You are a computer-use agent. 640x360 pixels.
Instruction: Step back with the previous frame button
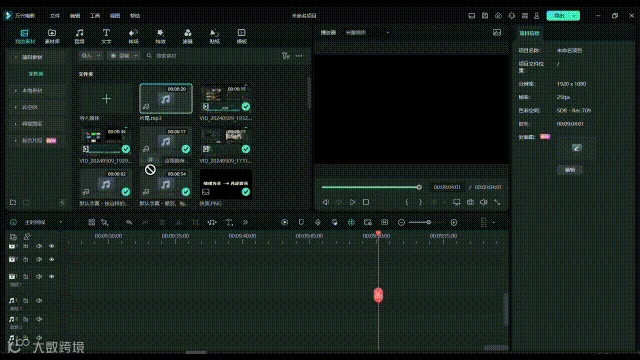(x=326, y=202)
